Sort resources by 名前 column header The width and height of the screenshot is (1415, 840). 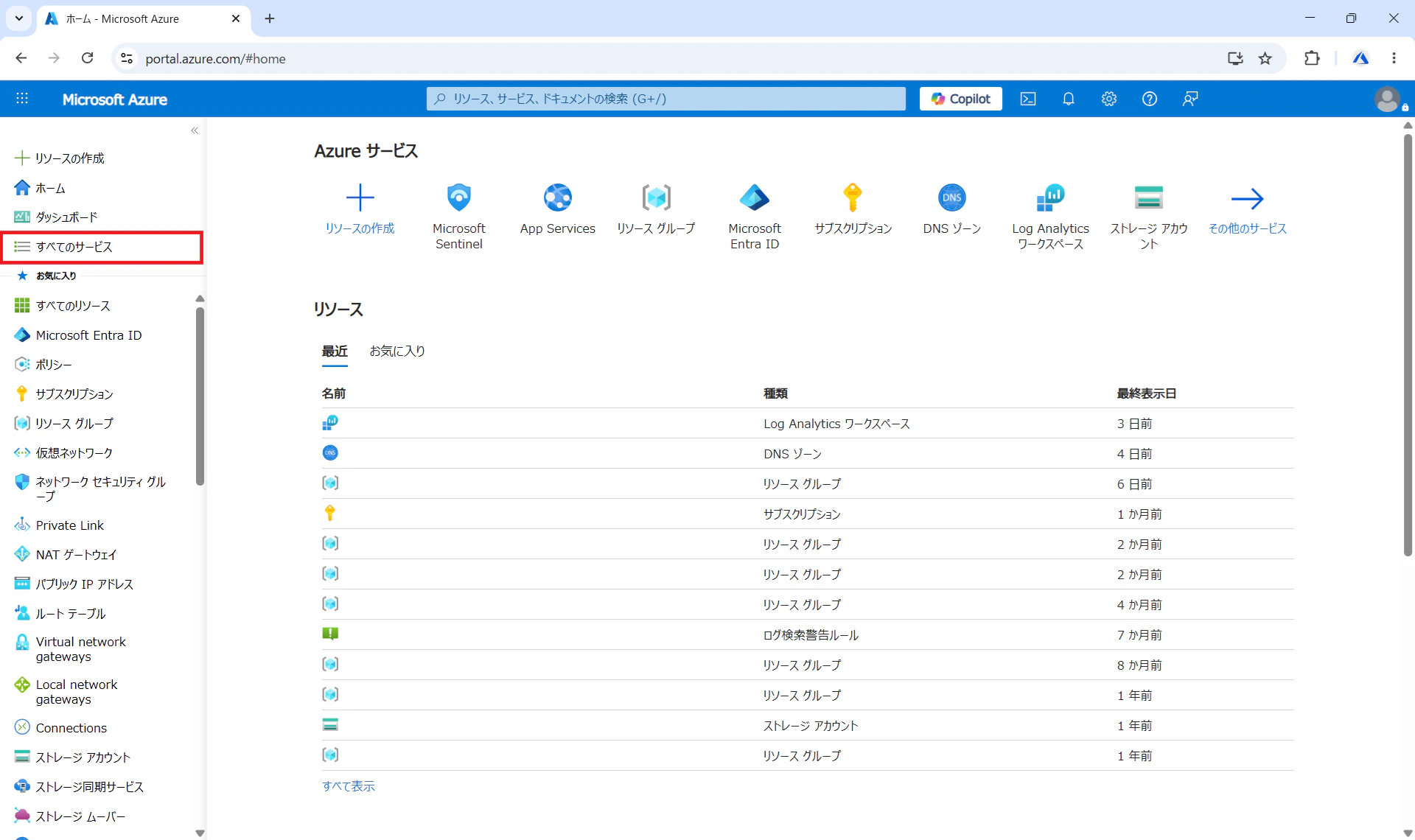(334, 393)
